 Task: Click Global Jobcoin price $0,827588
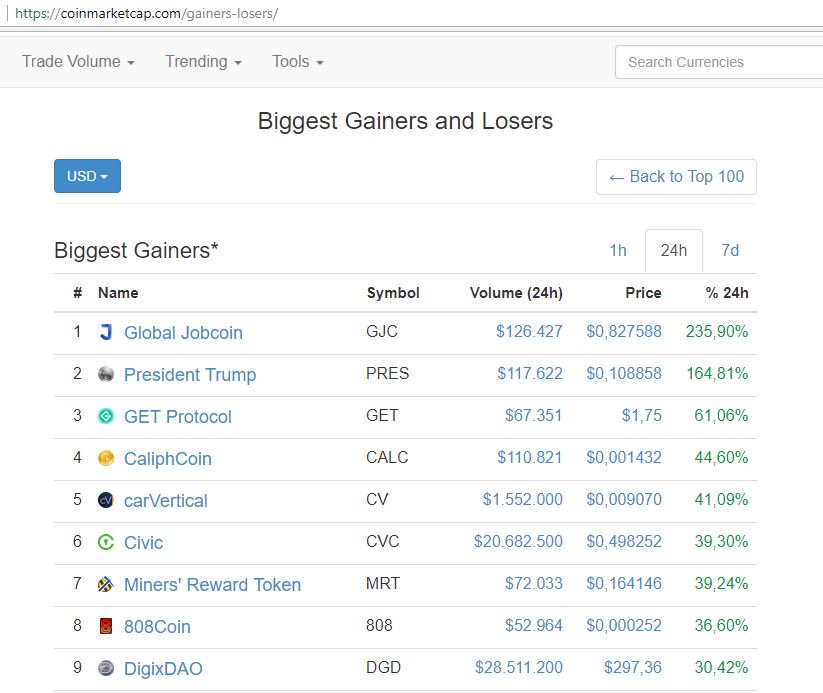(624, 331)
